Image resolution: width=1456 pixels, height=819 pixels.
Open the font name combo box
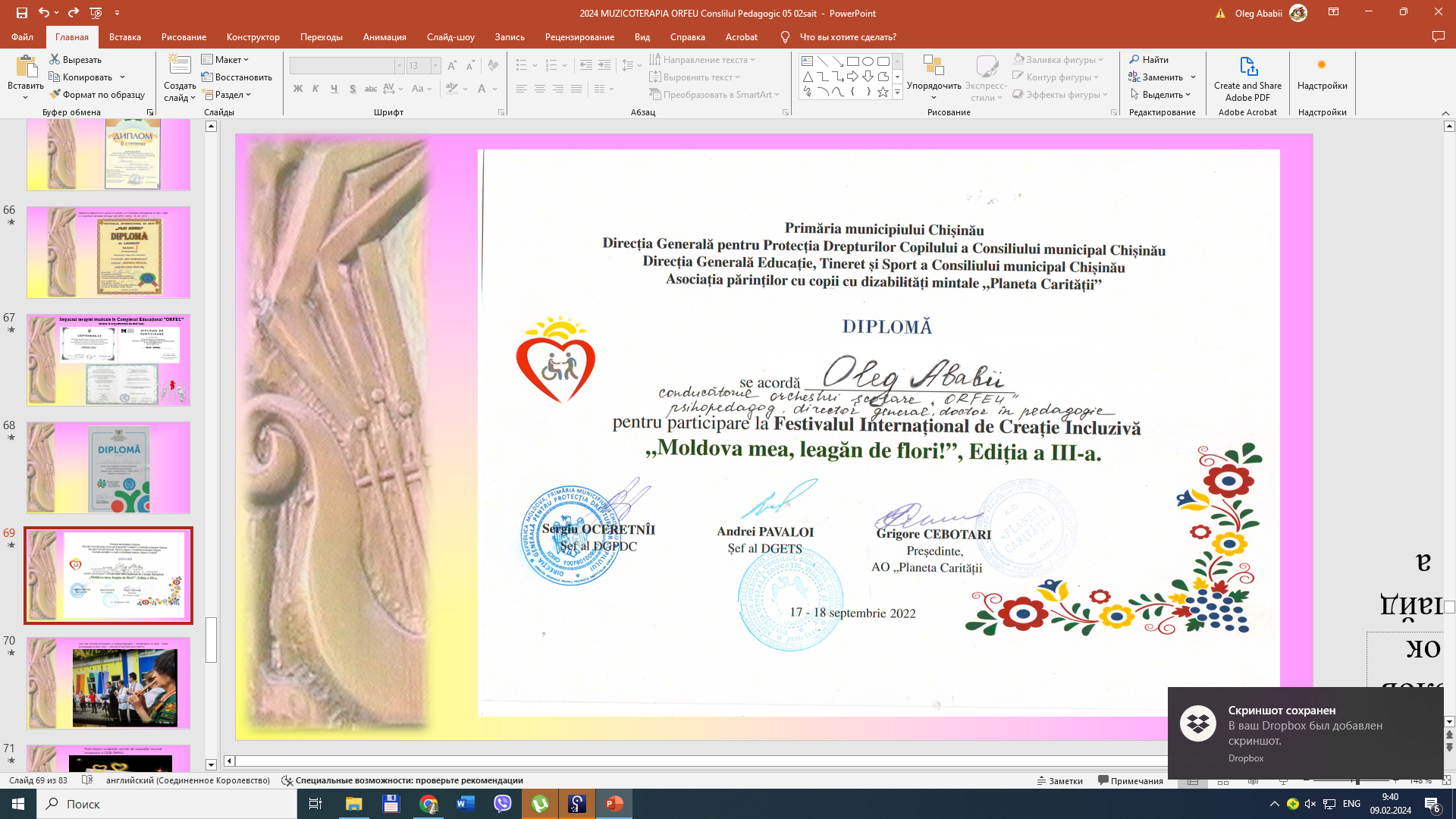tap(347, 66)
